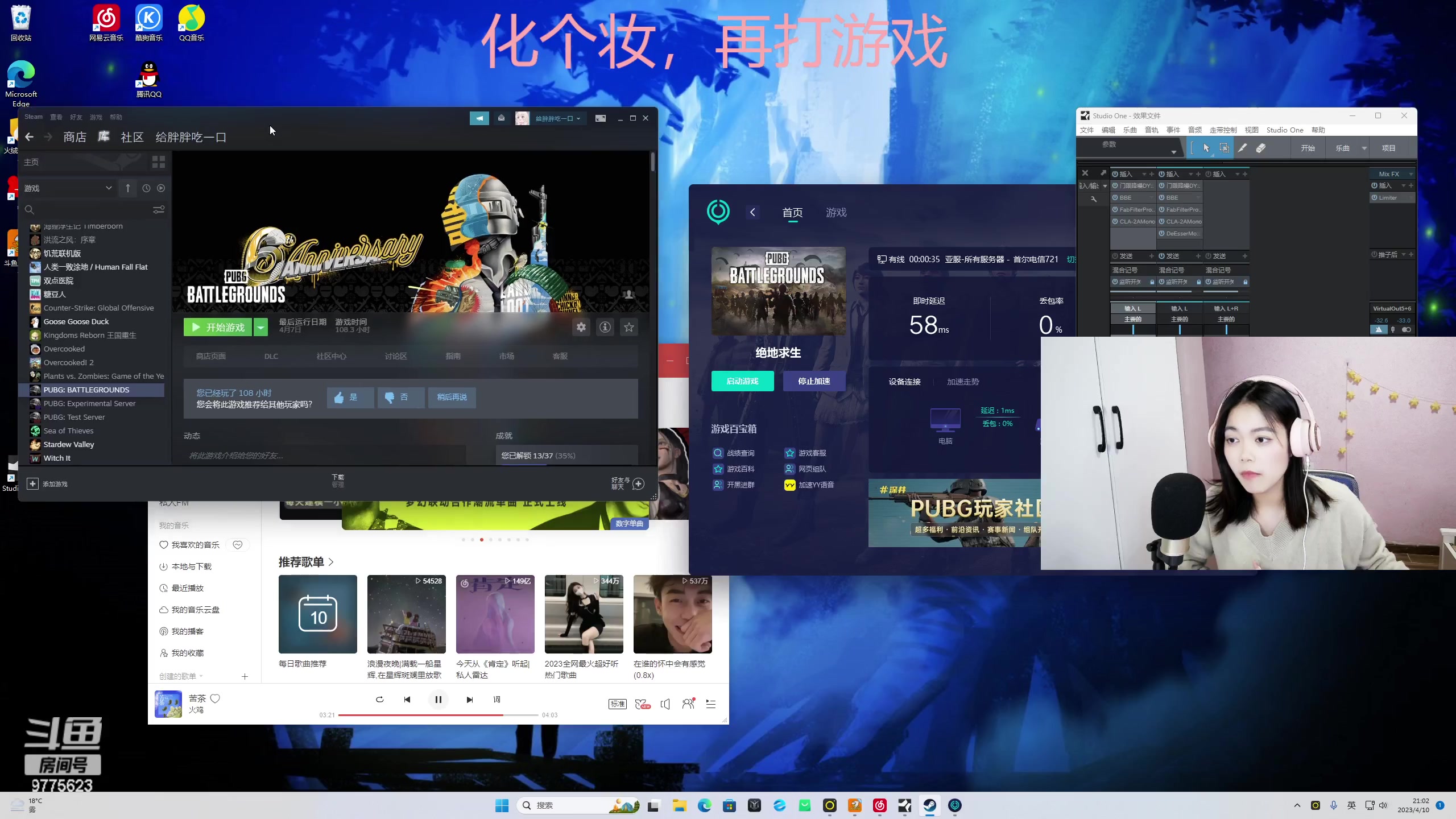Seek in the NetEase Music progress bar
Screen dimensions: 1456x819
point(438,715)
